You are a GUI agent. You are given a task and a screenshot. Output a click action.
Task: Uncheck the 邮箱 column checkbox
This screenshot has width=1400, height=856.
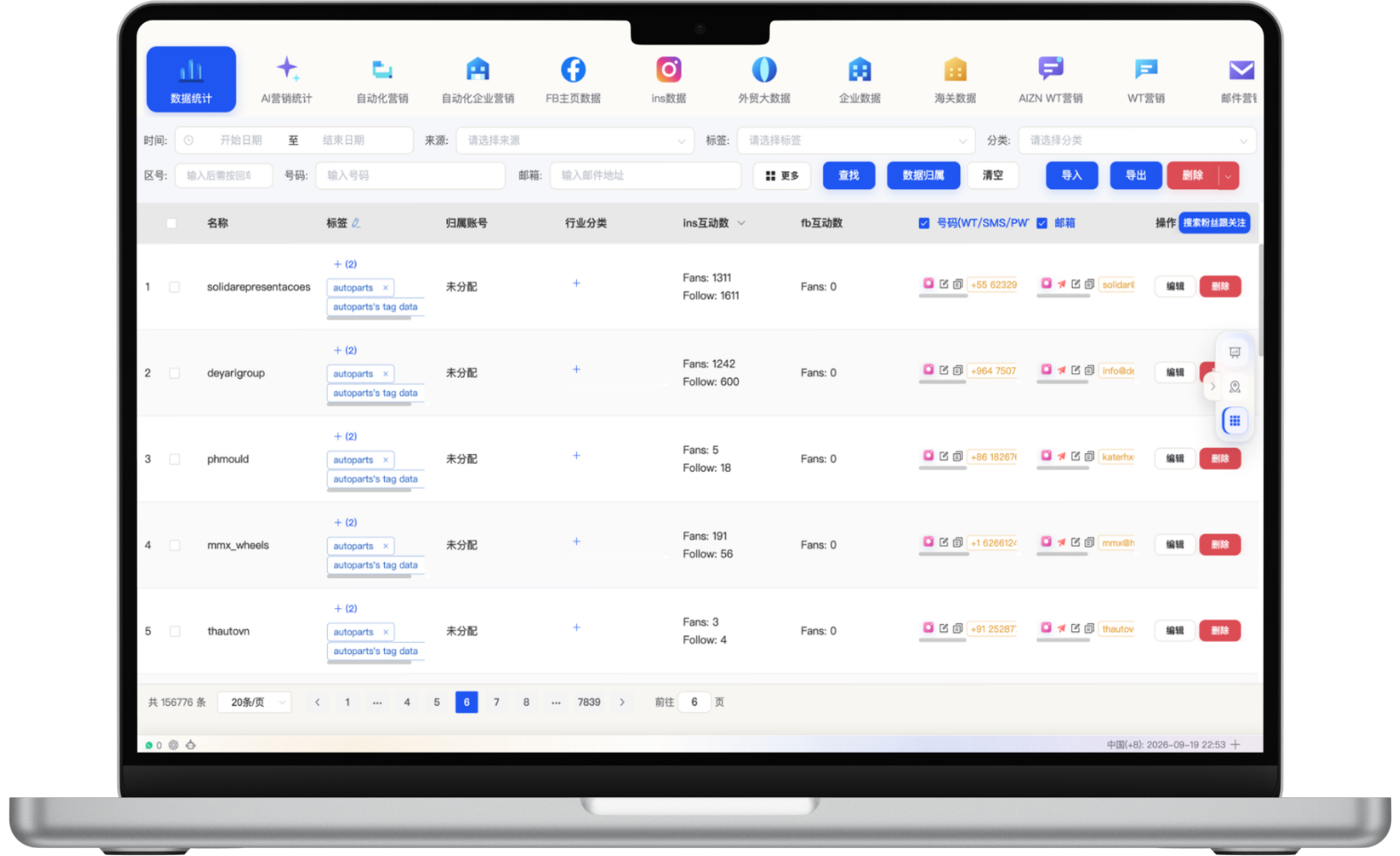click(x=1042, y=223)
